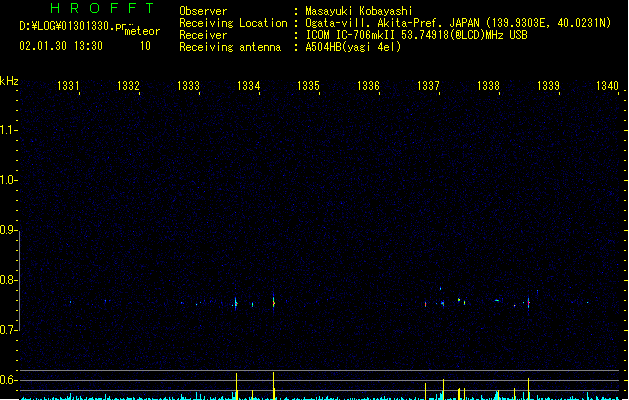Click the 0.6 frequency axis label
Viewport: 629px width, 400px height.
click(8, 380)
